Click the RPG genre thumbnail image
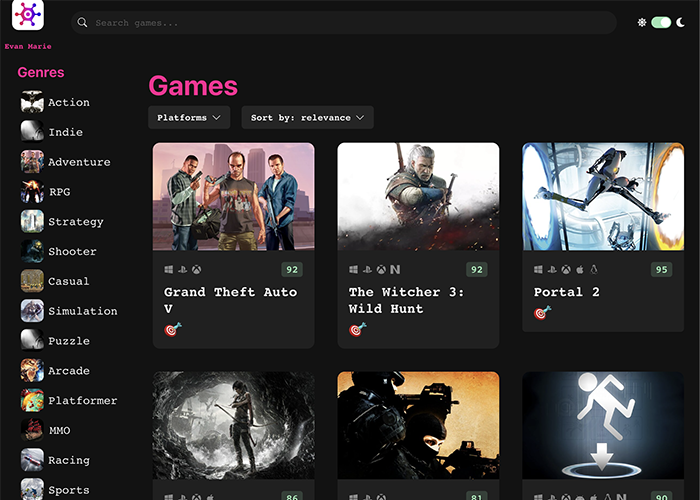The height and width of the screenshot is (500, 700). pos(32,192)
